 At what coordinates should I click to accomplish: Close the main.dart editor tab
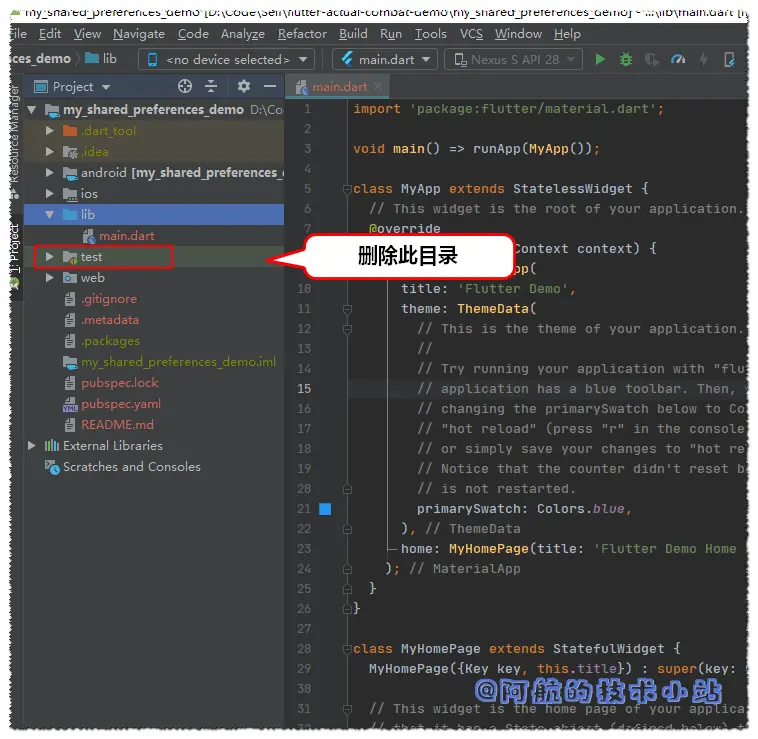tap(378, 87)
